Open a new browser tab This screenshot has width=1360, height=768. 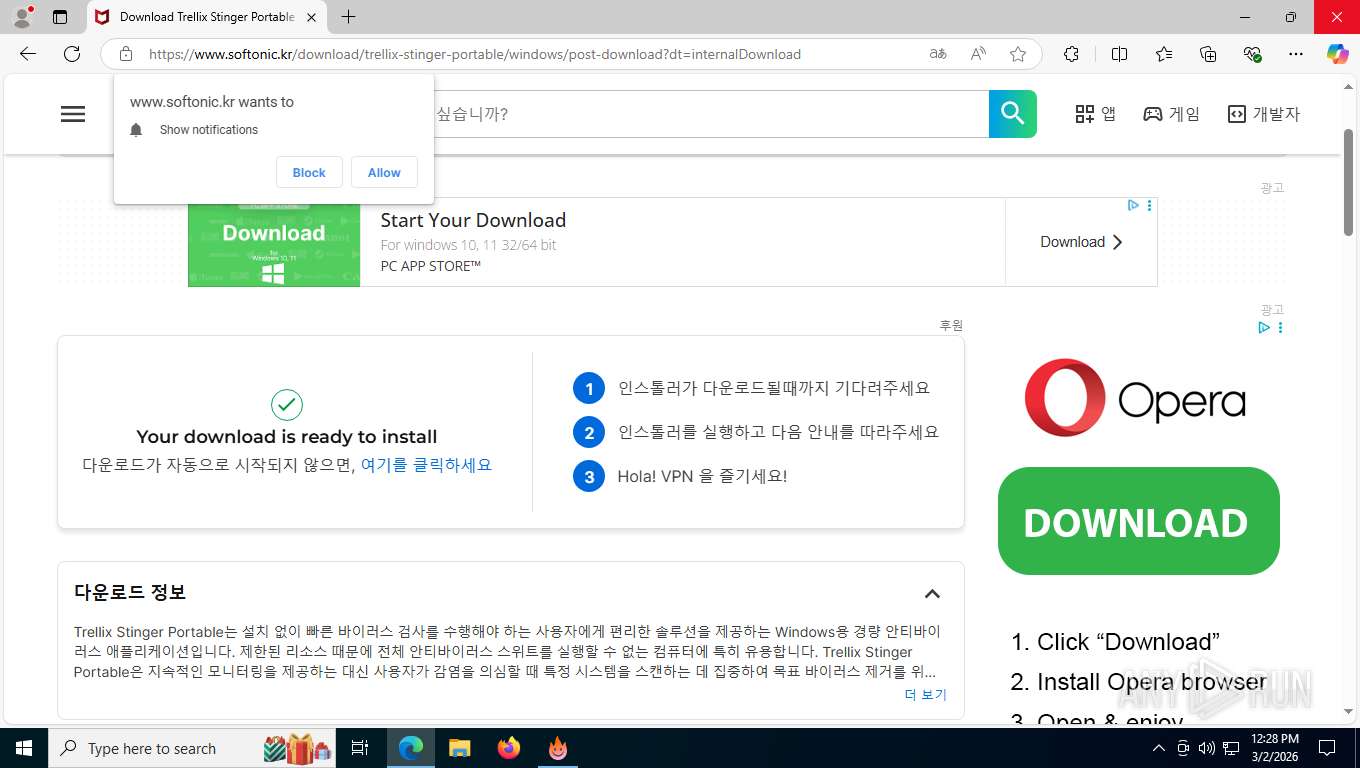(348, 17)
